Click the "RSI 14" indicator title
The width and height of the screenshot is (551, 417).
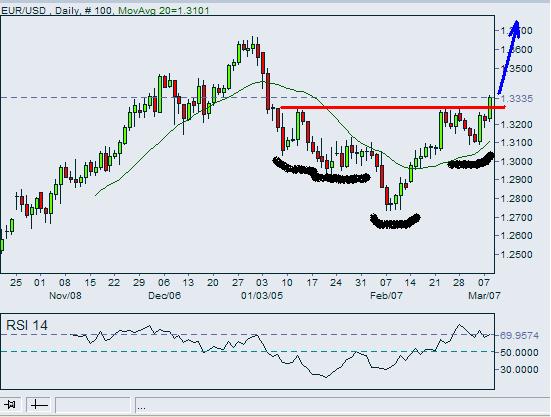click(x=27, y=325)
